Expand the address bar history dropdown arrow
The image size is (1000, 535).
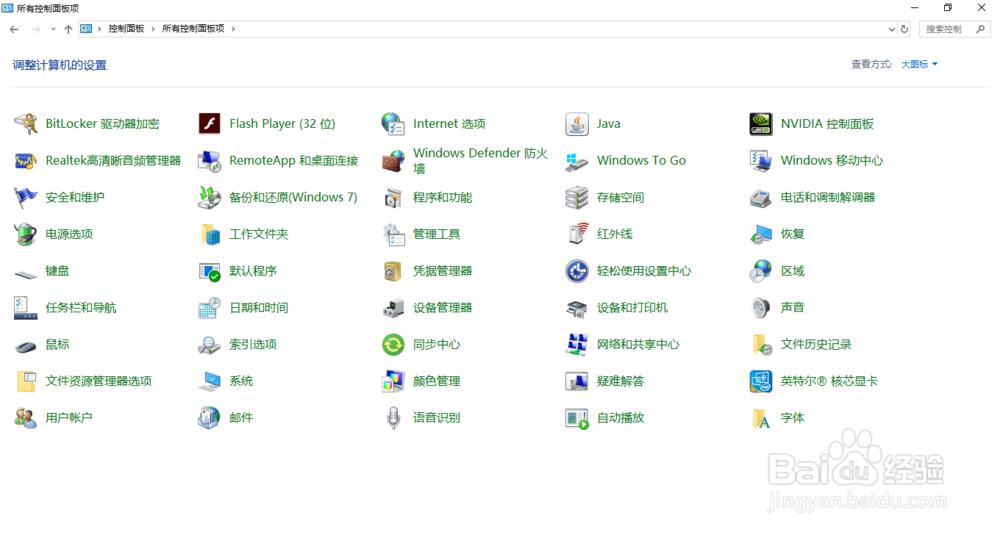[x=891, y=29]
